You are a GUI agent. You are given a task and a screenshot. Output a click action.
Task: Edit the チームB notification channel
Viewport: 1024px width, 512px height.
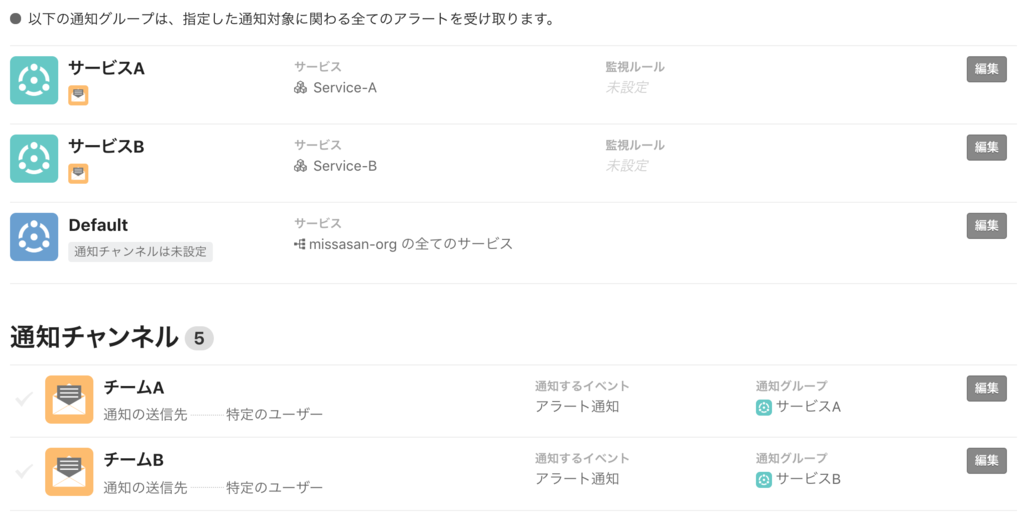coord(986,460)
